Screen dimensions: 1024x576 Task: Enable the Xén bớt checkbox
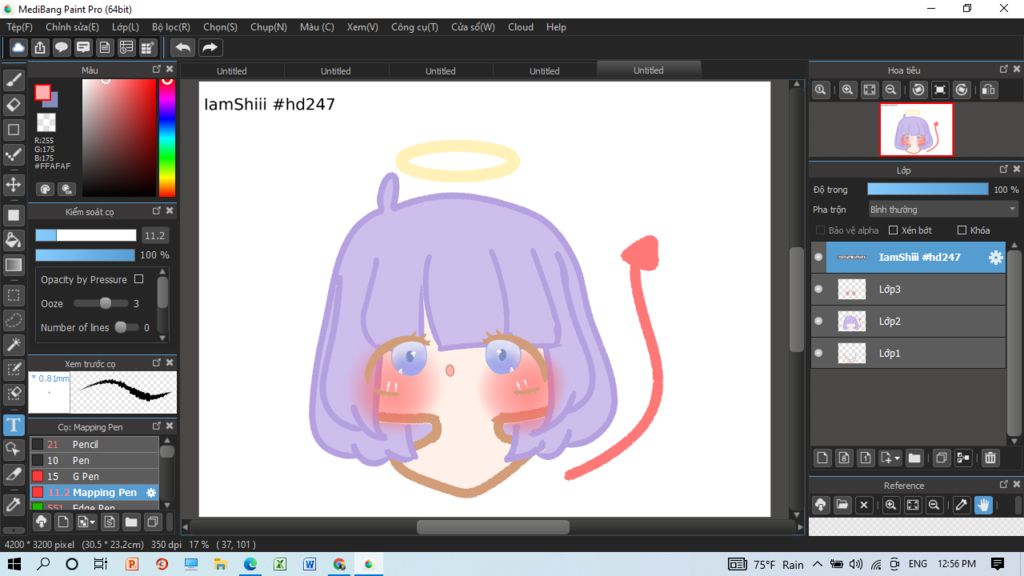pos(893,230)
